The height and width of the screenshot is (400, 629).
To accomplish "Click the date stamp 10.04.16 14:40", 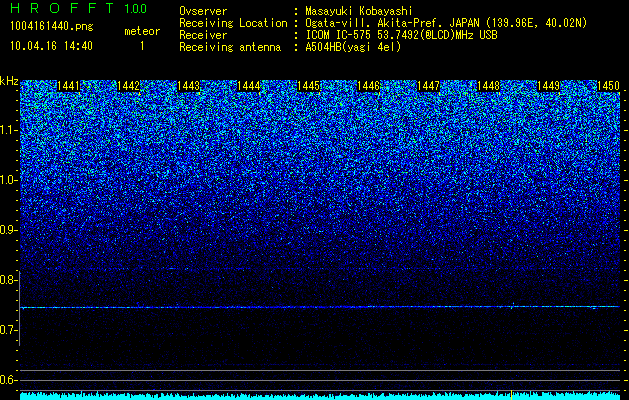I will coord(51,46).
